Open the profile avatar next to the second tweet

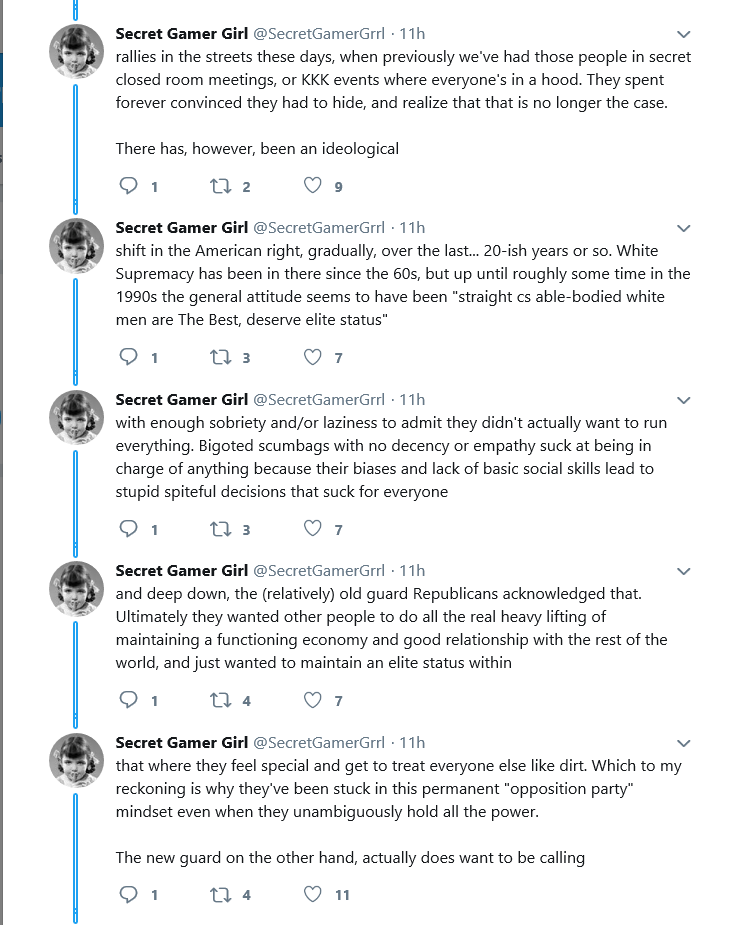click(x=76, y=245)
